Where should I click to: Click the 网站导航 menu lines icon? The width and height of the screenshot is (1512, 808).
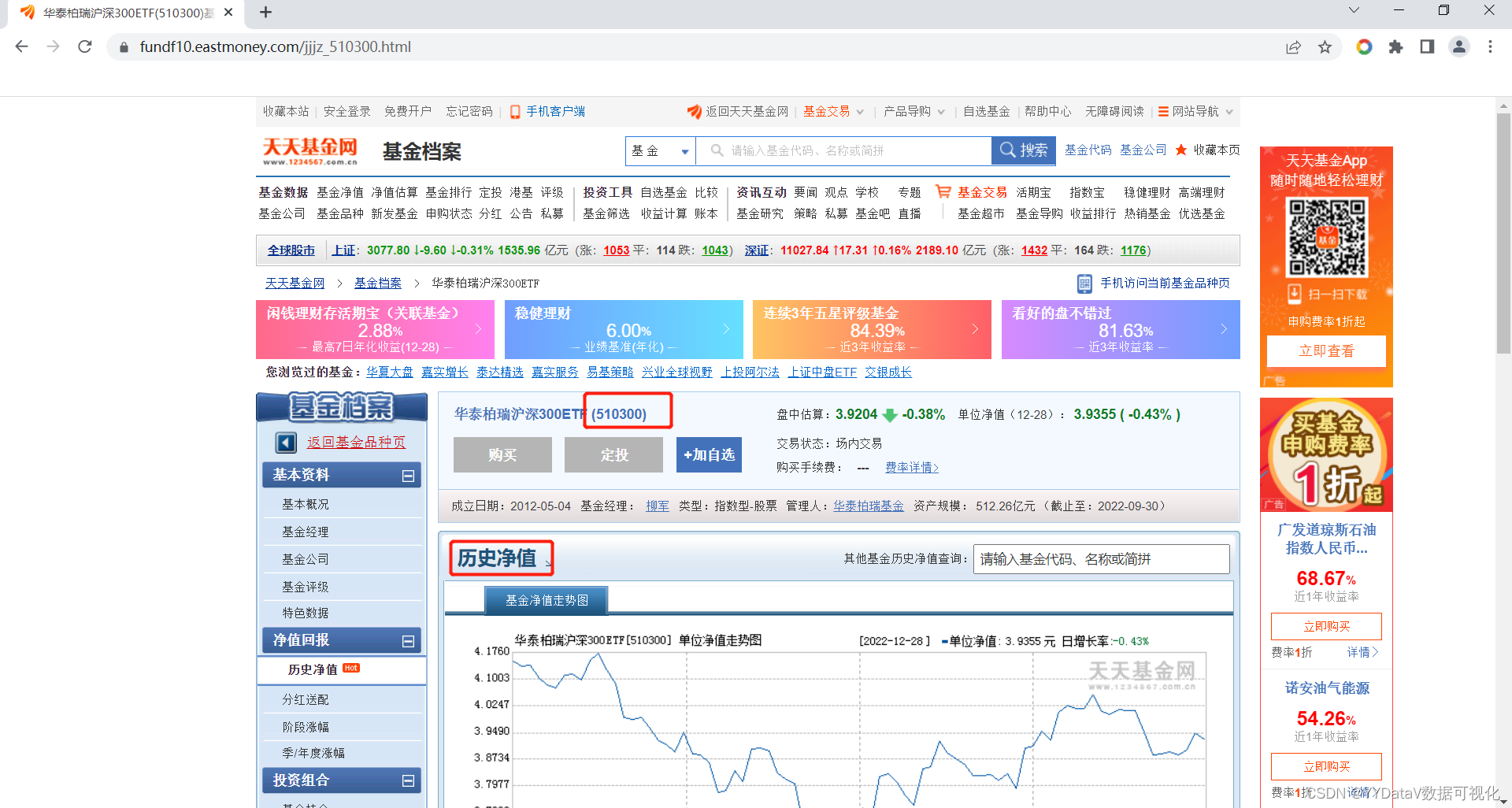(1162, 112)
